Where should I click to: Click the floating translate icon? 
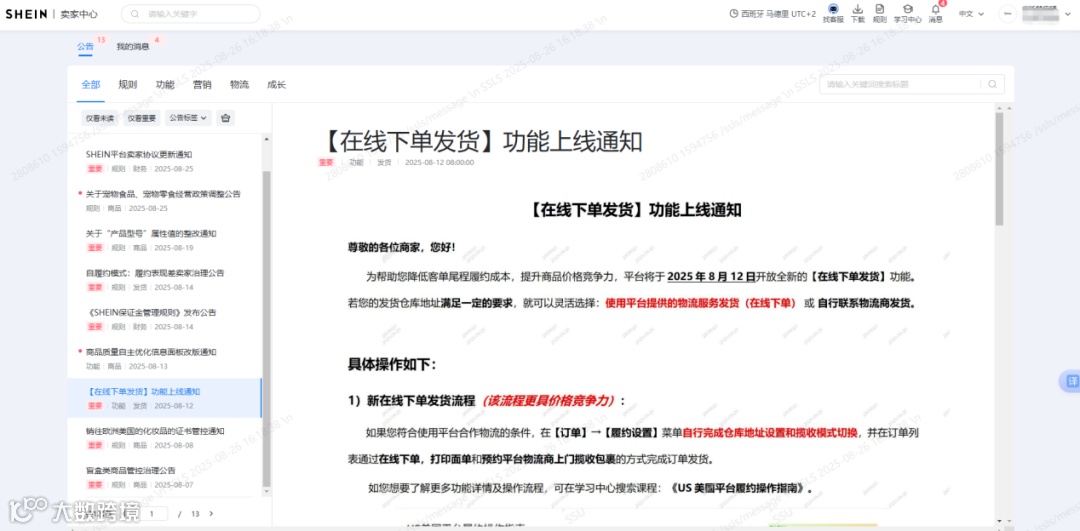pyautogui.click(x=1071, y=381)
